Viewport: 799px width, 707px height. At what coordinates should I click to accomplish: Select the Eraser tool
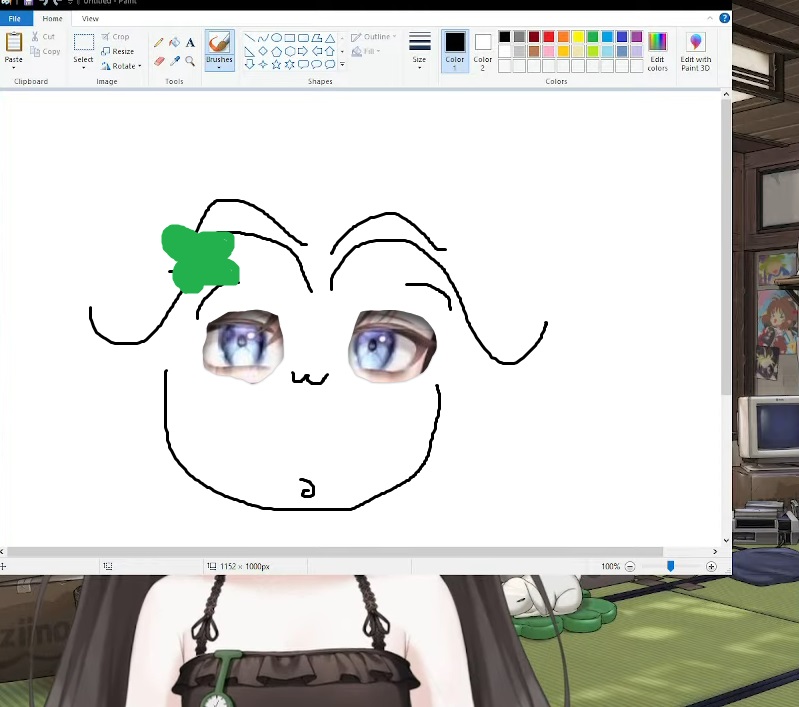159,61
